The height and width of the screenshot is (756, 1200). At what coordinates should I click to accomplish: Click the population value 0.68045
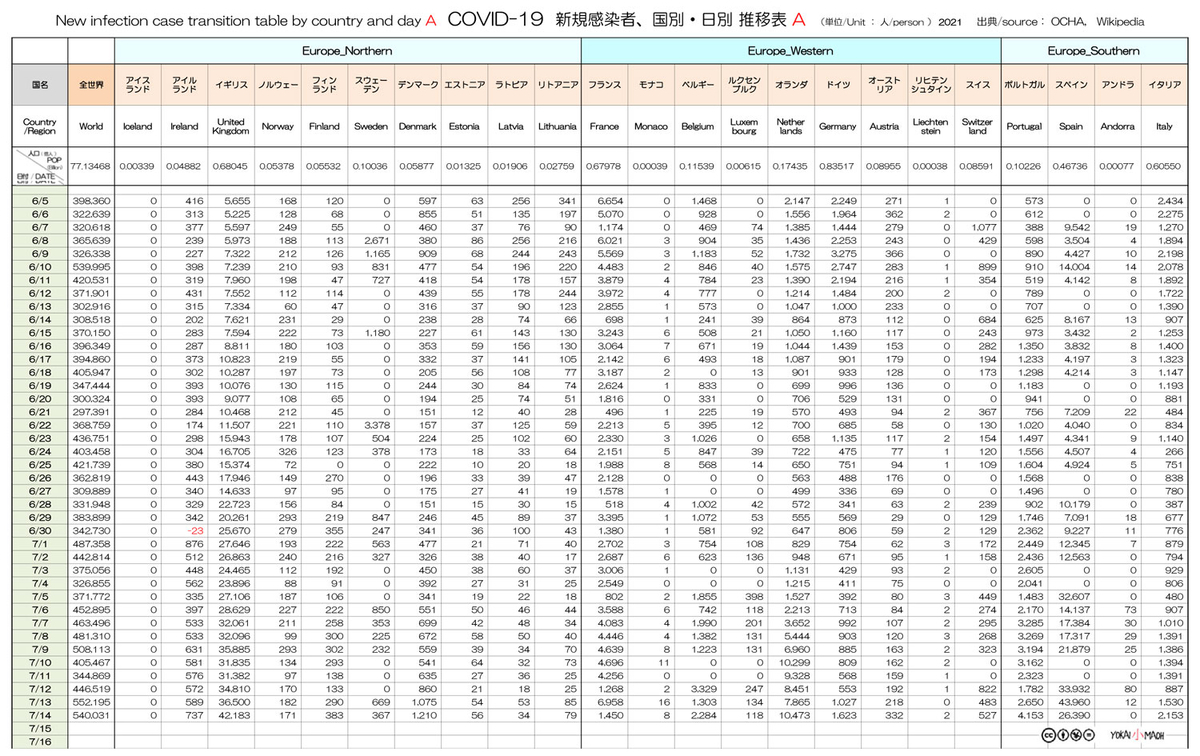coord(231,167)
